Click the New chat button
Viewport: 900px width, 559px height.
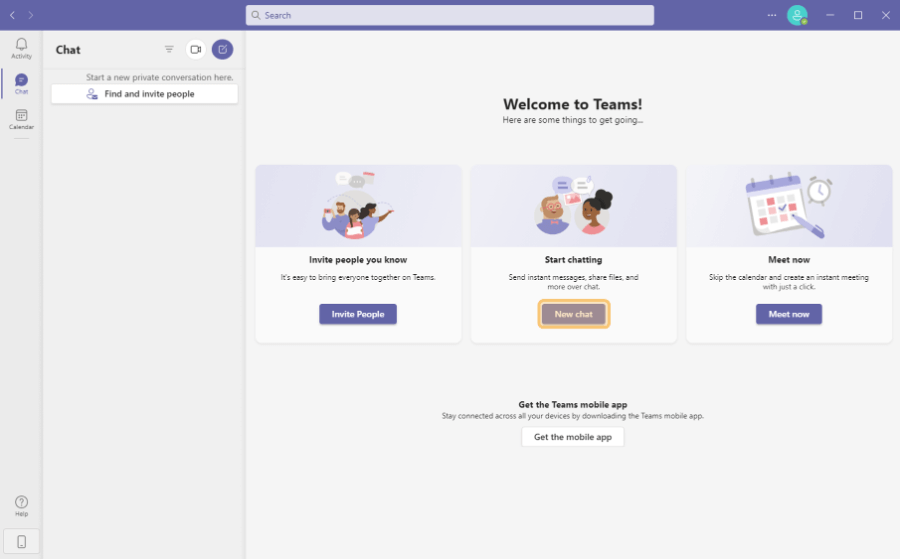[573, 314]
